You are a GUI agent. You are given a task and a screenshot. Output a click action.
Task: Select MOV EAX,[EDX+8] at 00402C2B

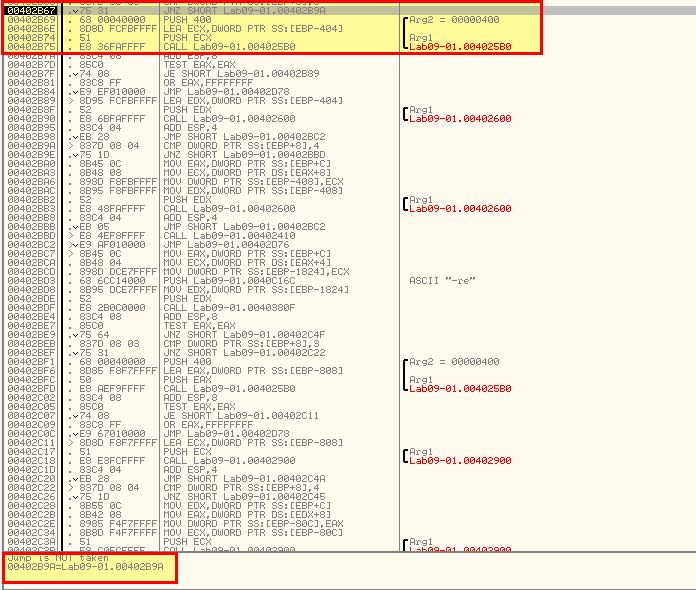point(247,515)
